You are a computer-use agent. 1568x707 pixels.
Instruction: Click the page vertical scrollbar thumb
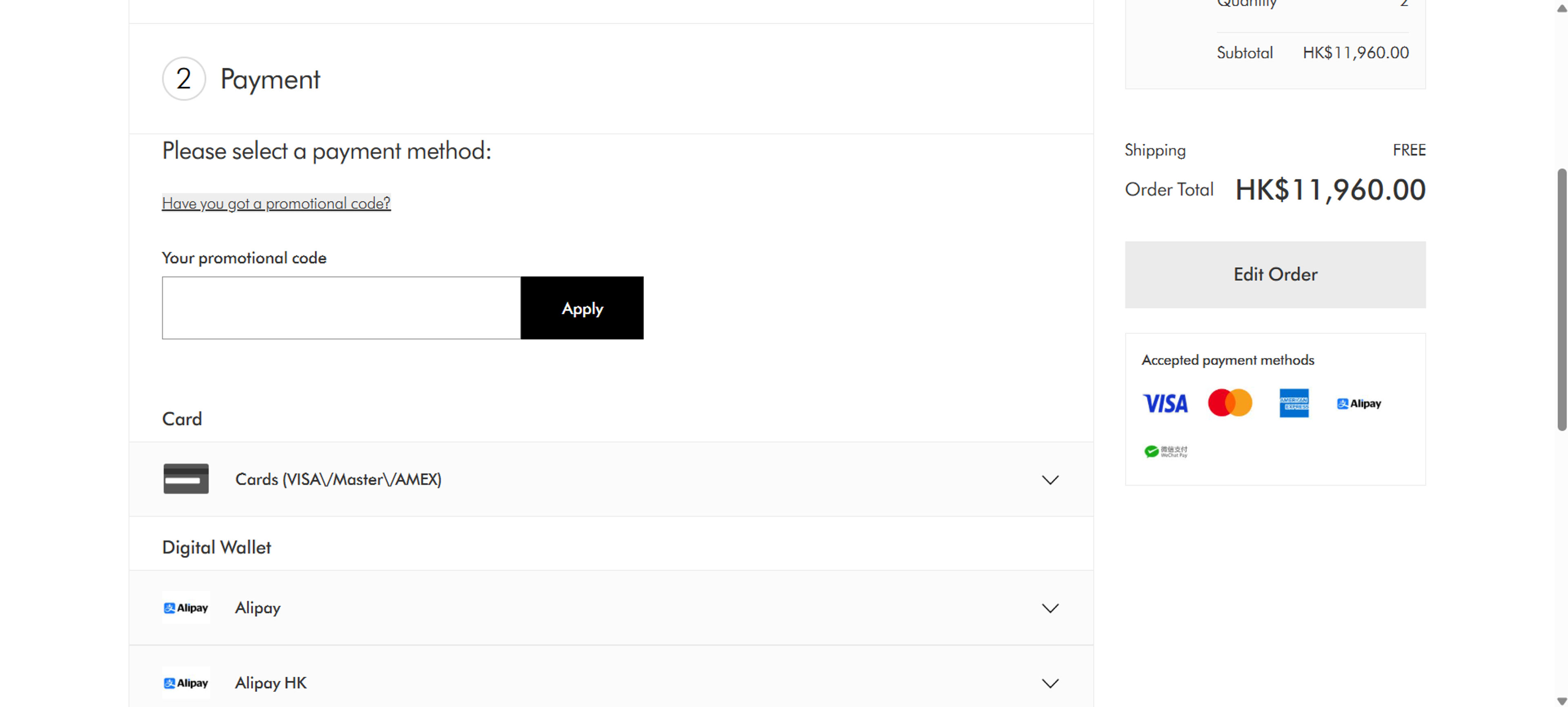tap(1561, 300)
